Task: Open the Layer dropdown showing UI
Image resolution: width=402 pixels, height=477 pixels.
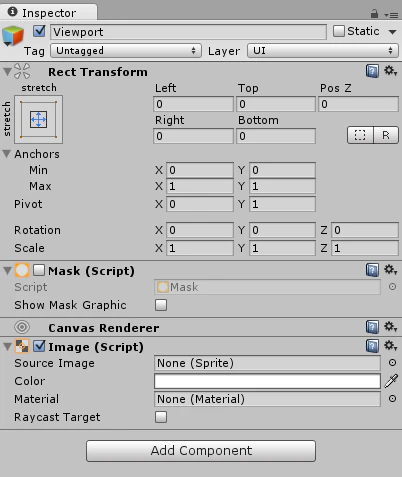Action: [323, 51]
